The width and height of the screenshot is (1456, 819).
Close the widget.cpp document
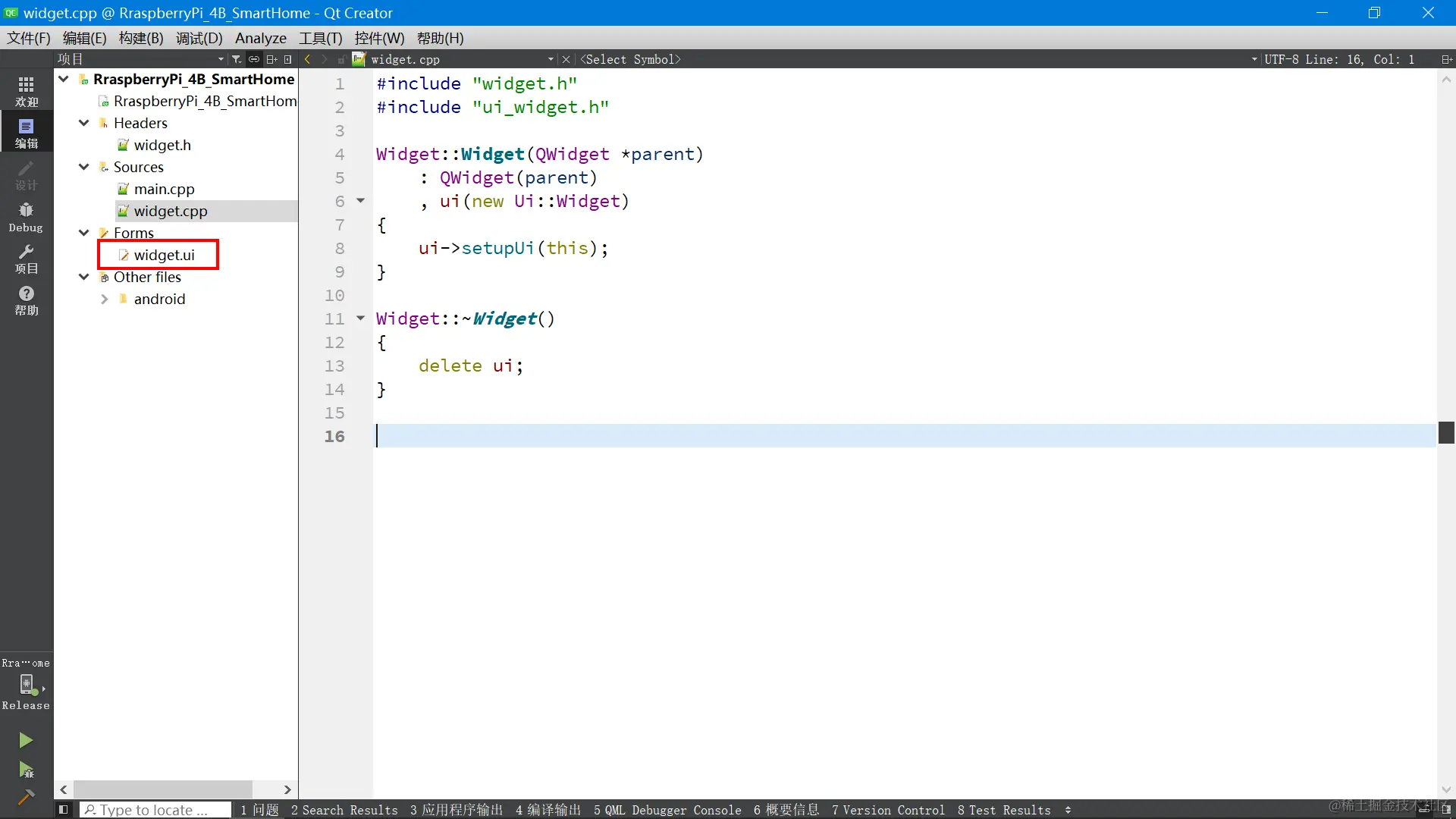coord(566,59)
